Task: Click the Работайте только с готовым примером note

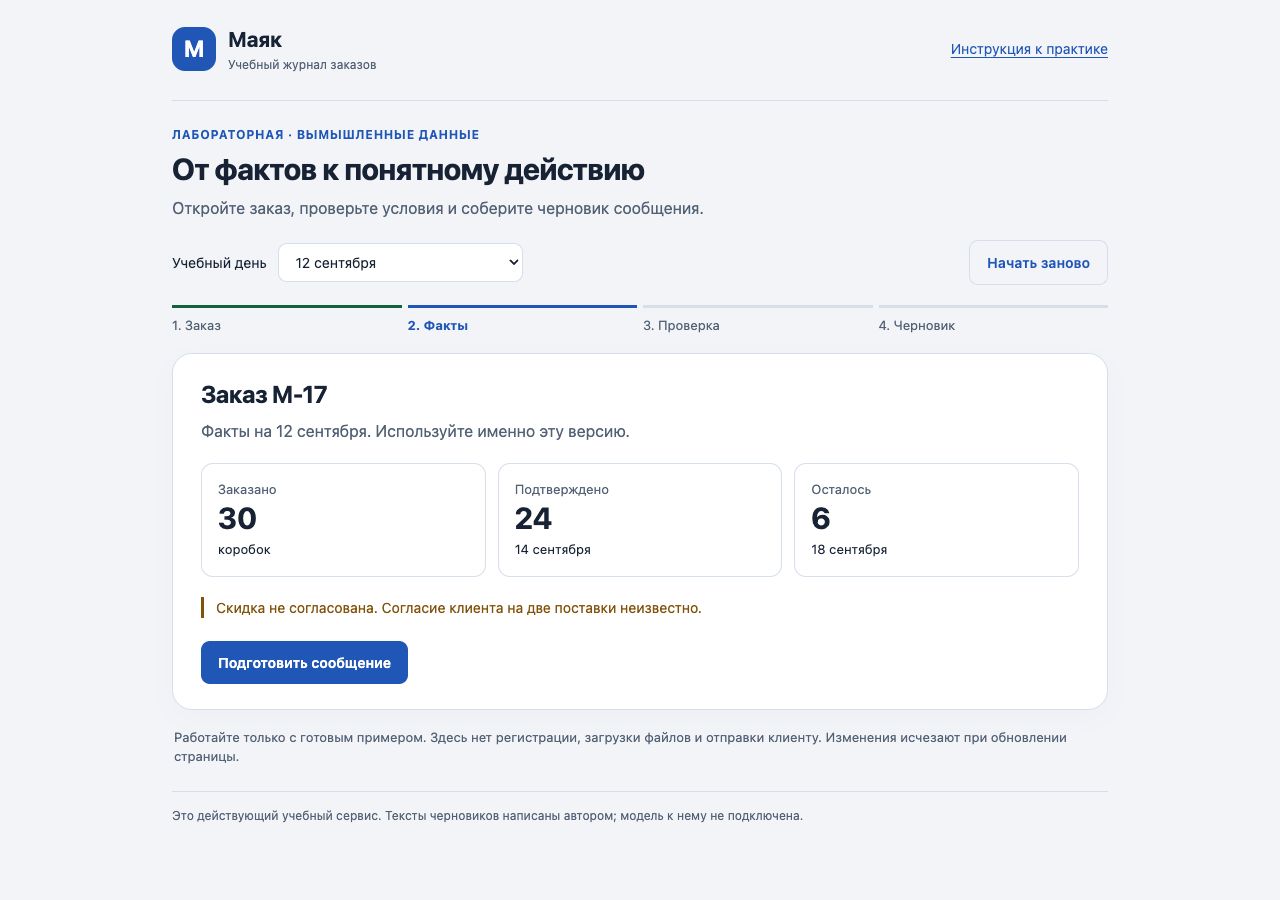Action: tap(620, 747)
